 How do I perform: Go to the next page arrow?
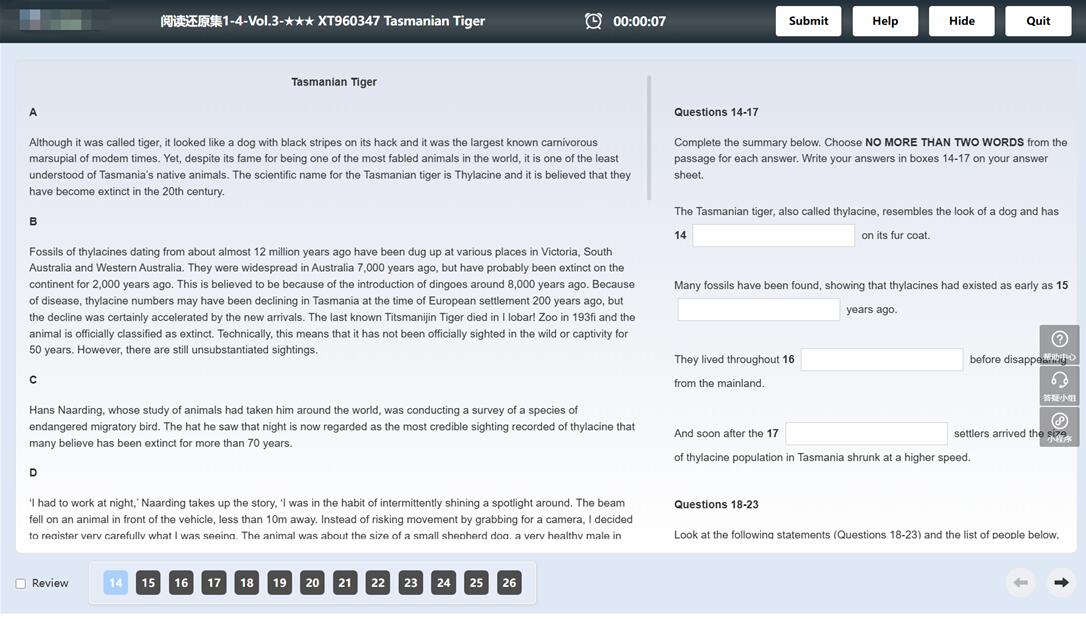click(x=1060, y=583)
